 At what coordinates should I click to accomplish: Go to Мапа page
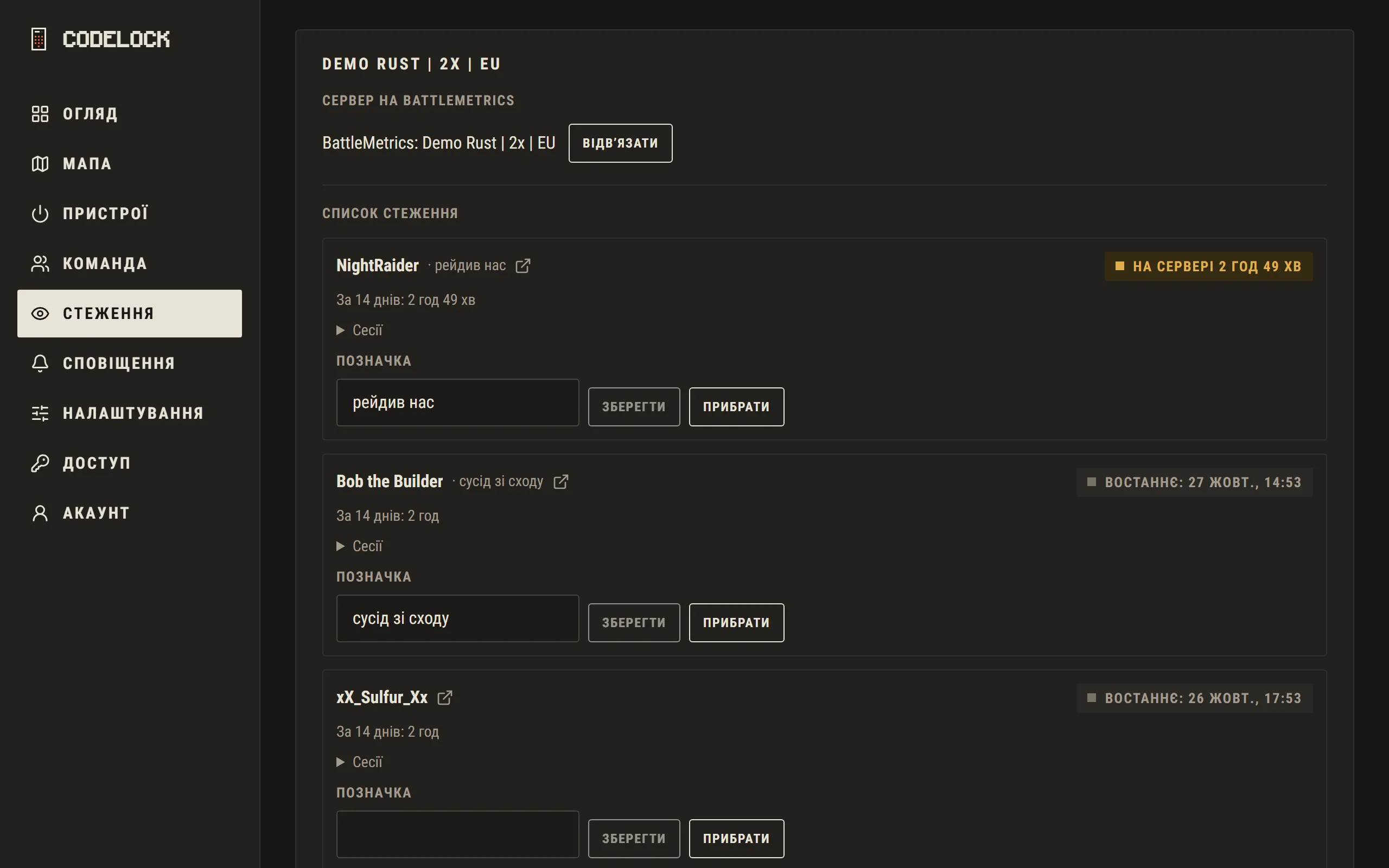pos(130,164)
